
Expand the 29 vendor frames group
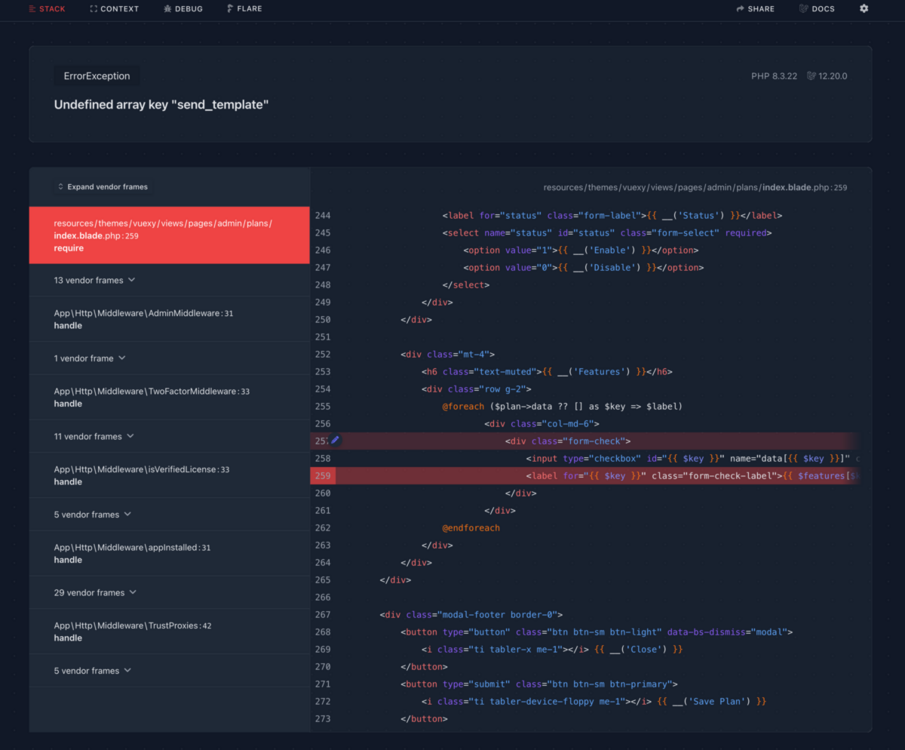[x=169, y=592]
